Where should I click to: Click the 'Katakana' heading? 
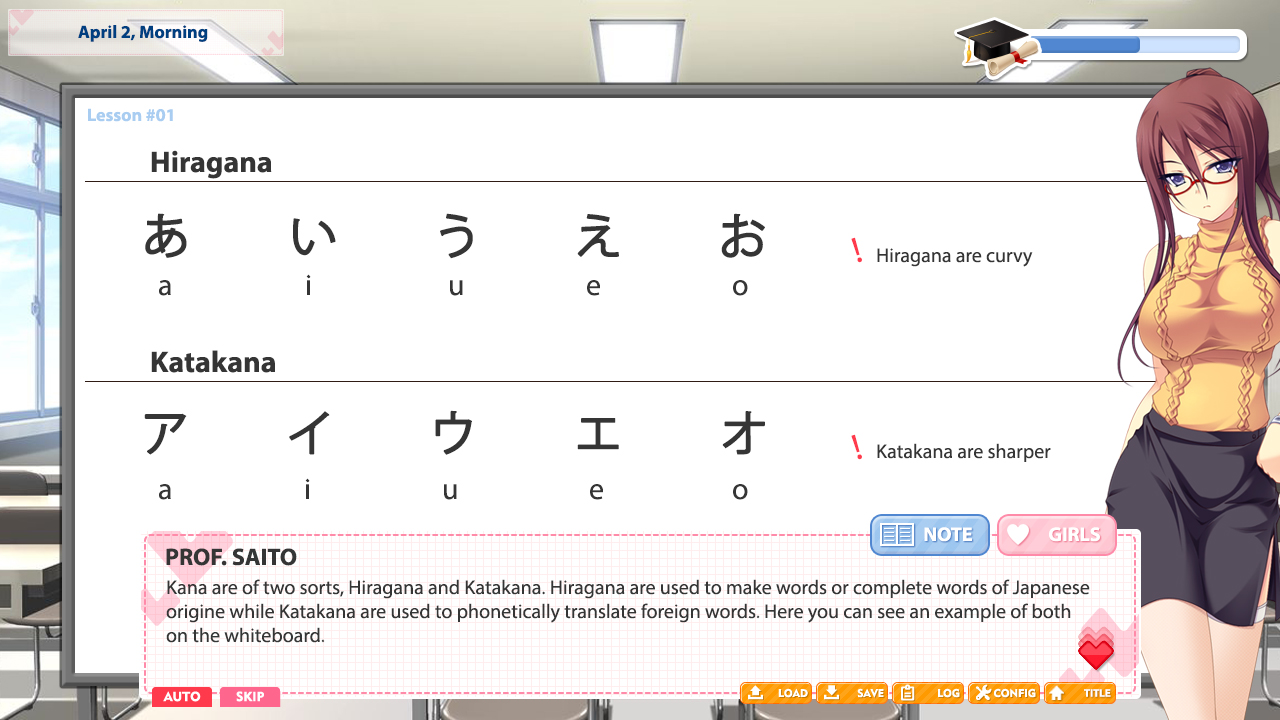coord(213,362)
